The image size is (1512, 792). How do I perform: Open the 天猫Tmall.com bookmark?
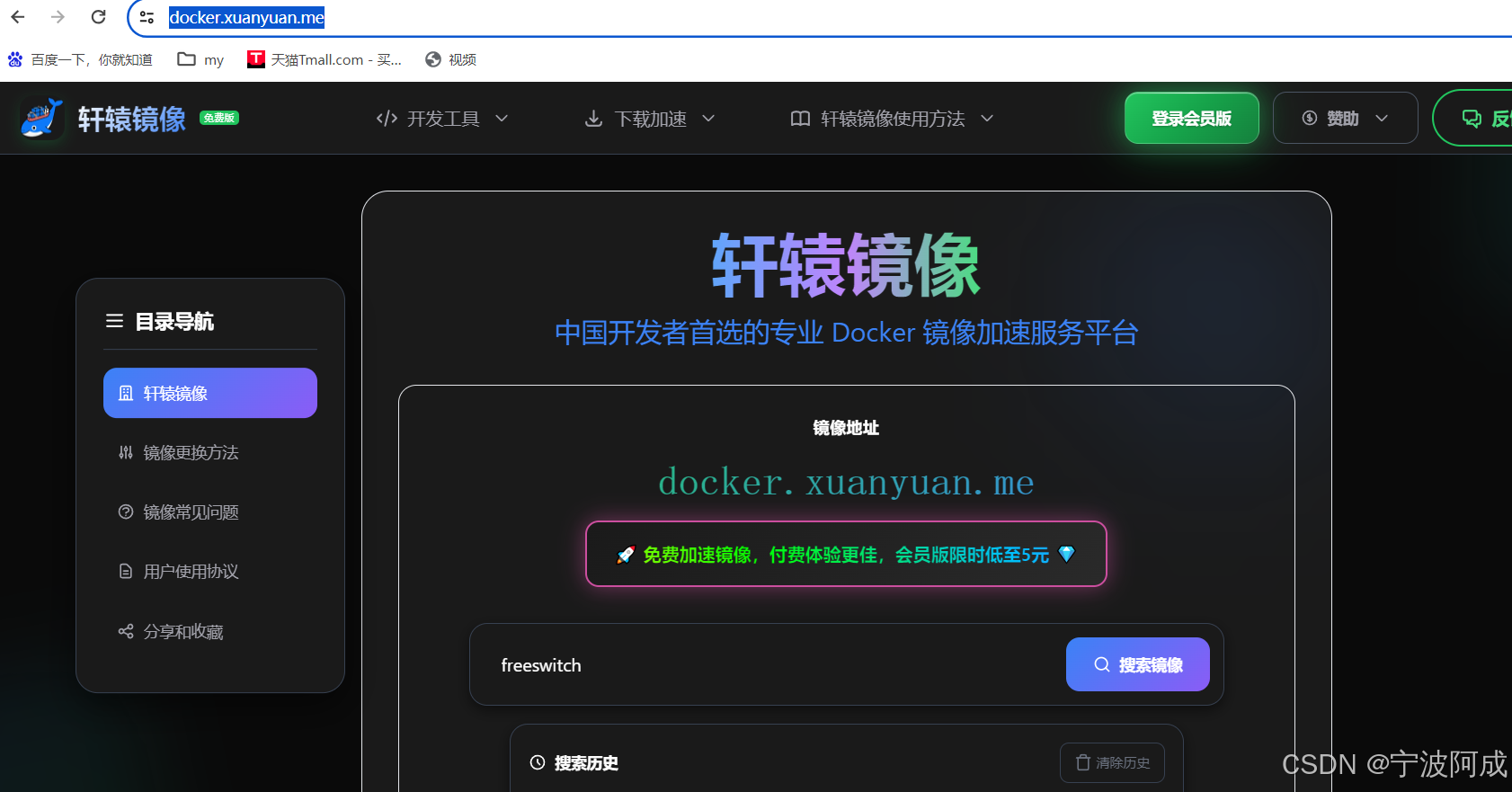325,59
